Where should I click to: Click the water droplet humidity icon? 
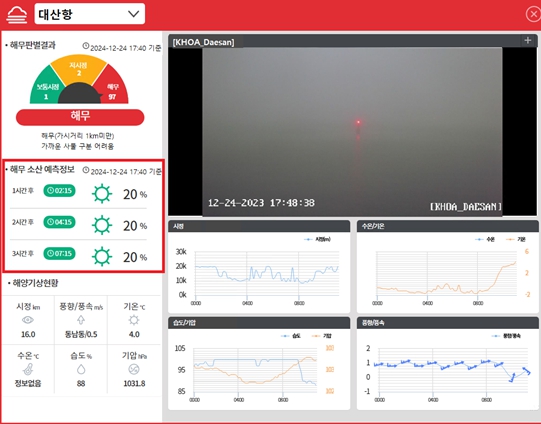[x=81, y=369]
